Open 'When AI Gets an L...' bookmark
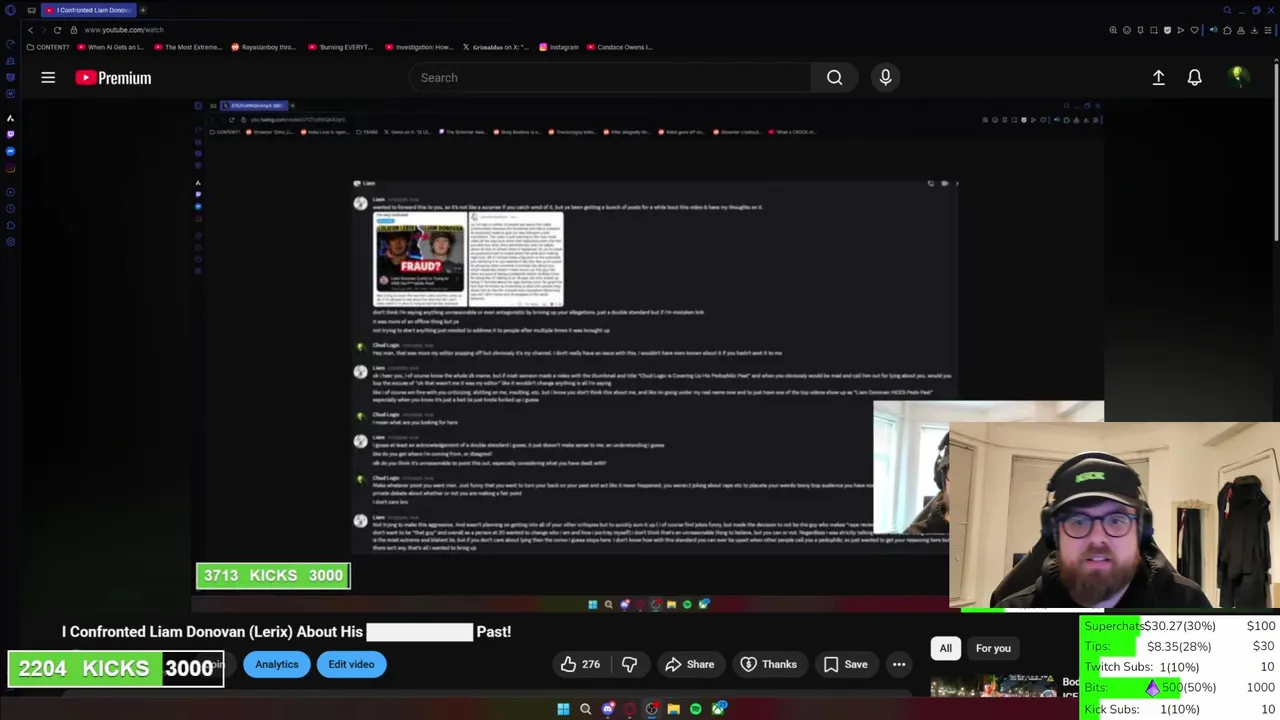 tap(112, 47)
